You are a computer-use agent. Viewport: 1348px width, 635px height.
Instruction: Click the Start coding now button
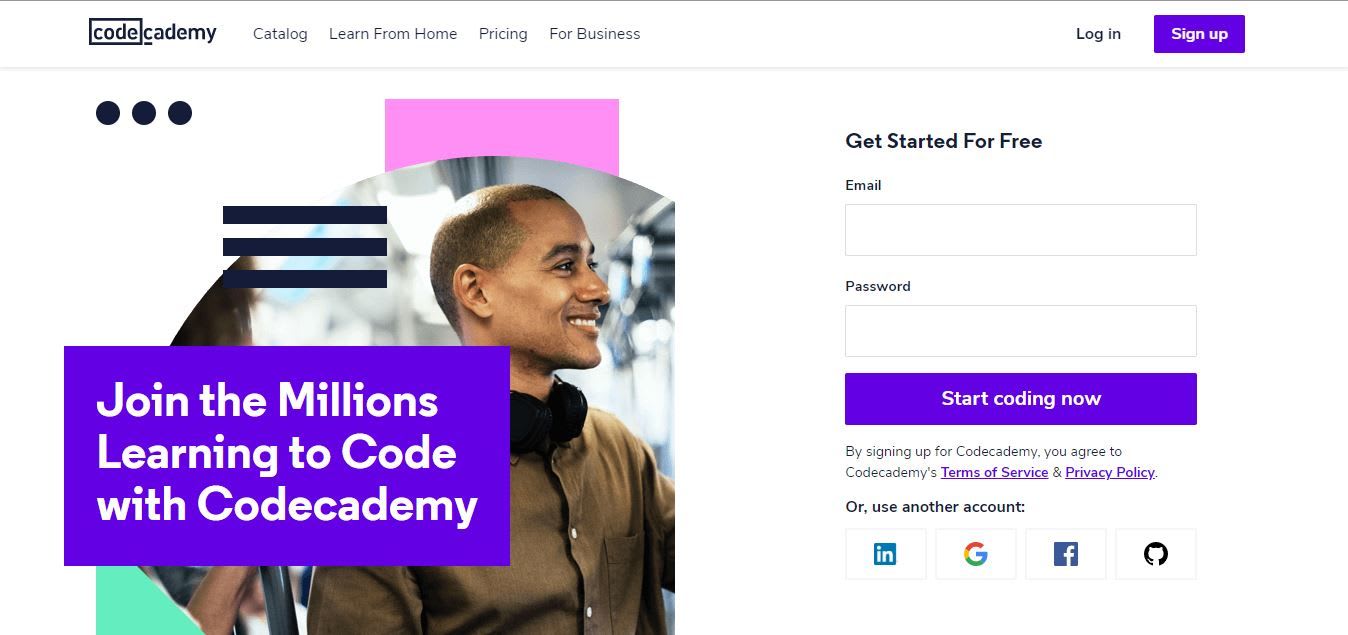[x=1020, y=399]
